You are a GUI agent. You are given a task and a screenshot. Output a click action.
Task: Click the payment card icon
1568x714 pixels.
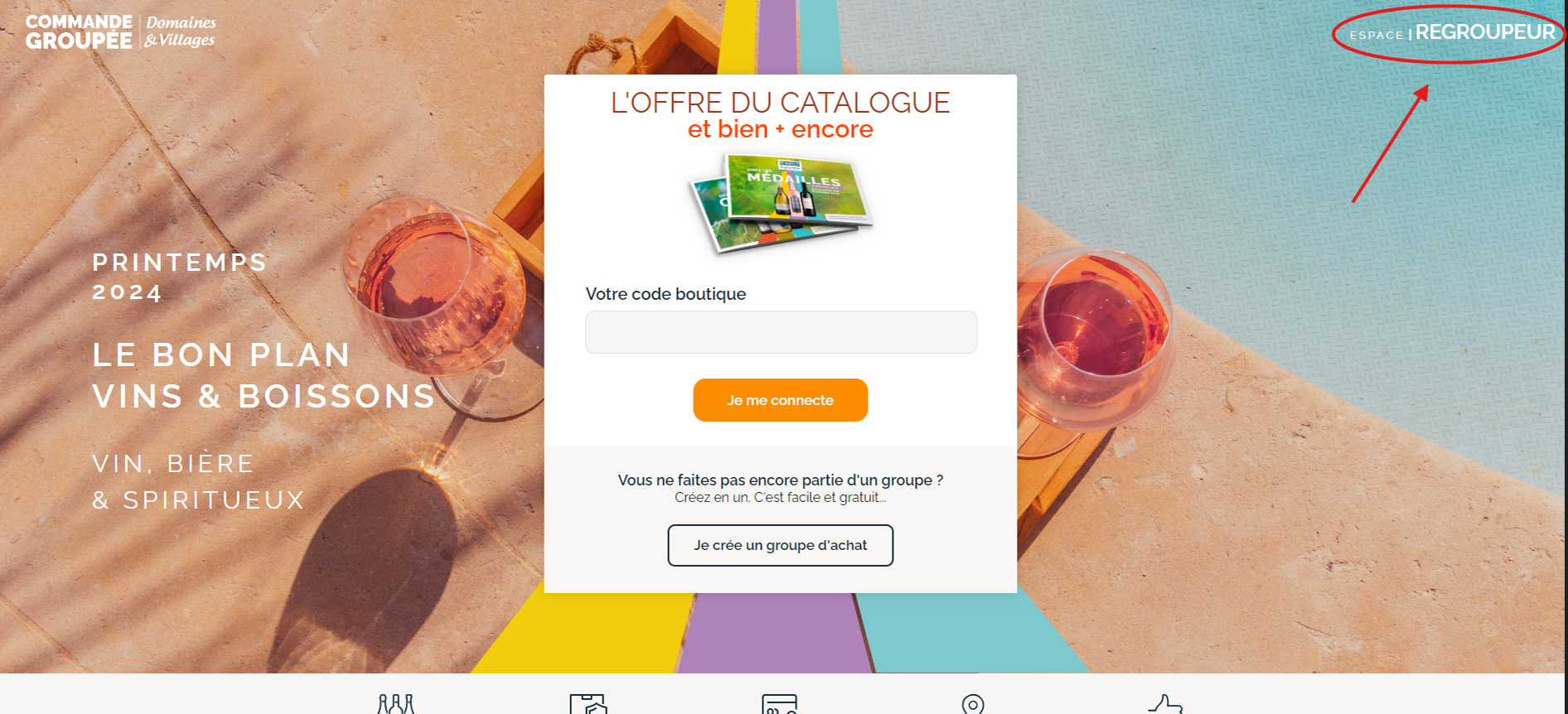[780, 704]
